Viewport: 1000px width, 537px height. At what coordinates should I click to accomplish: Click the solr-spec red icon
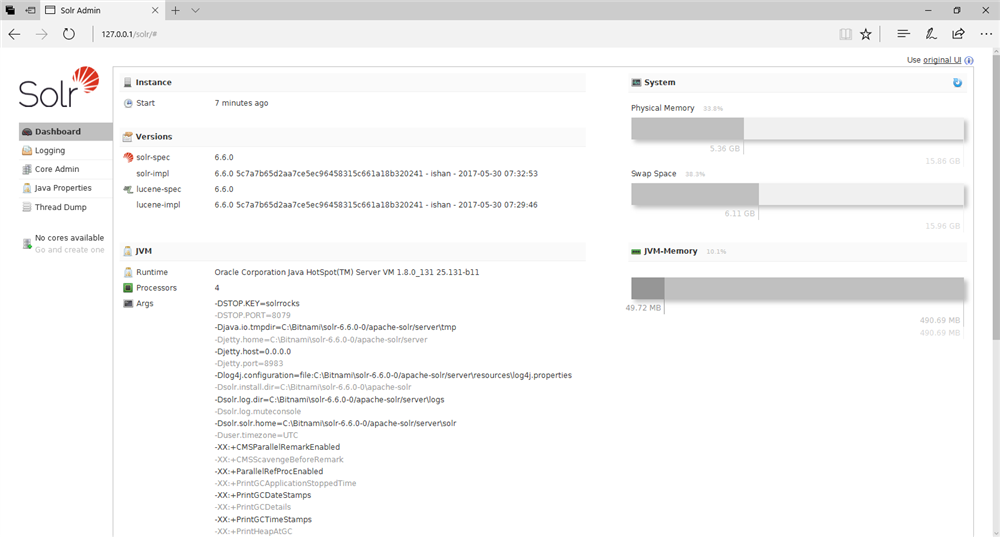click(x=128, y=158)
